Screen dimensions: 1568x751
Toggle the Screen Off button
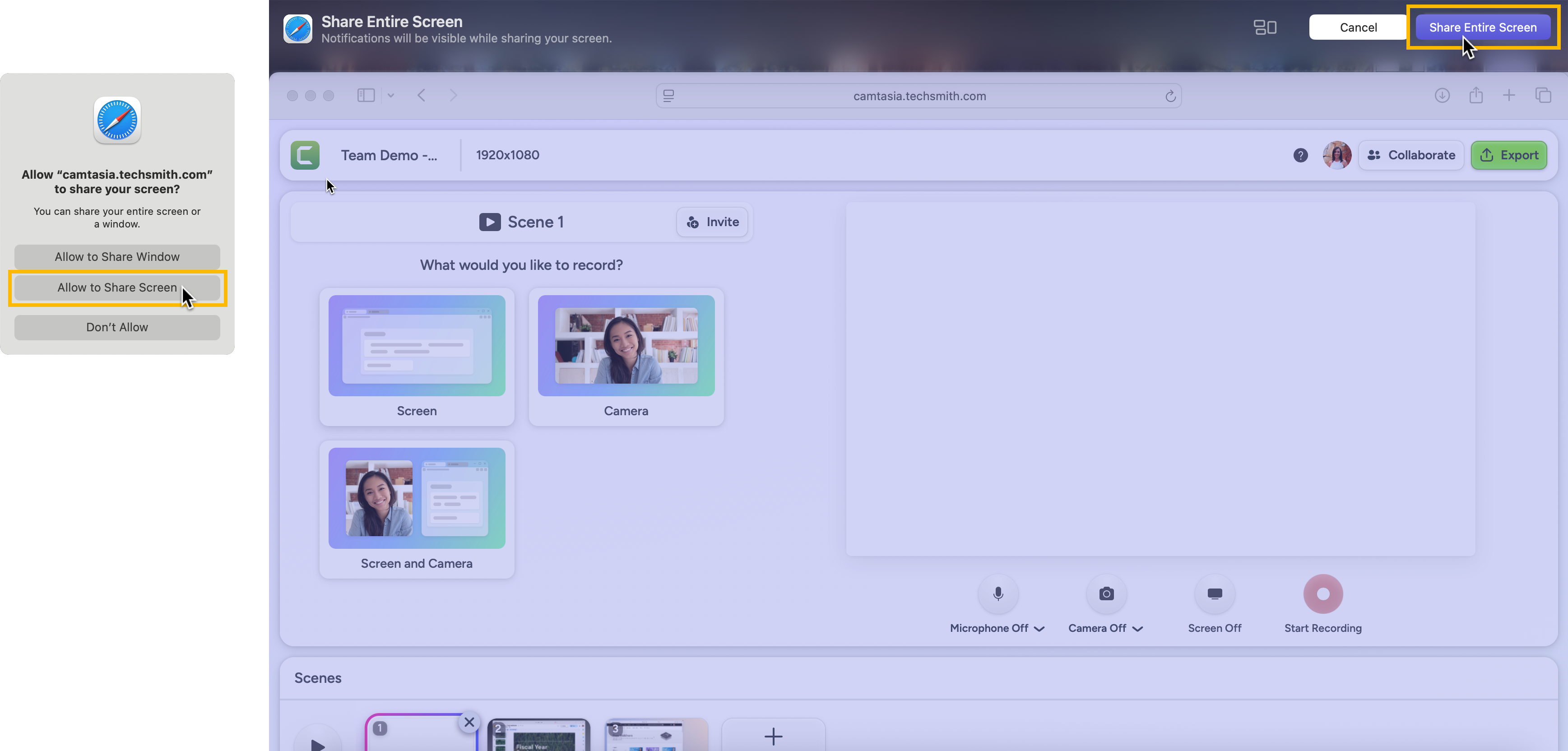pyautogui.click(x=1215, y=594)
